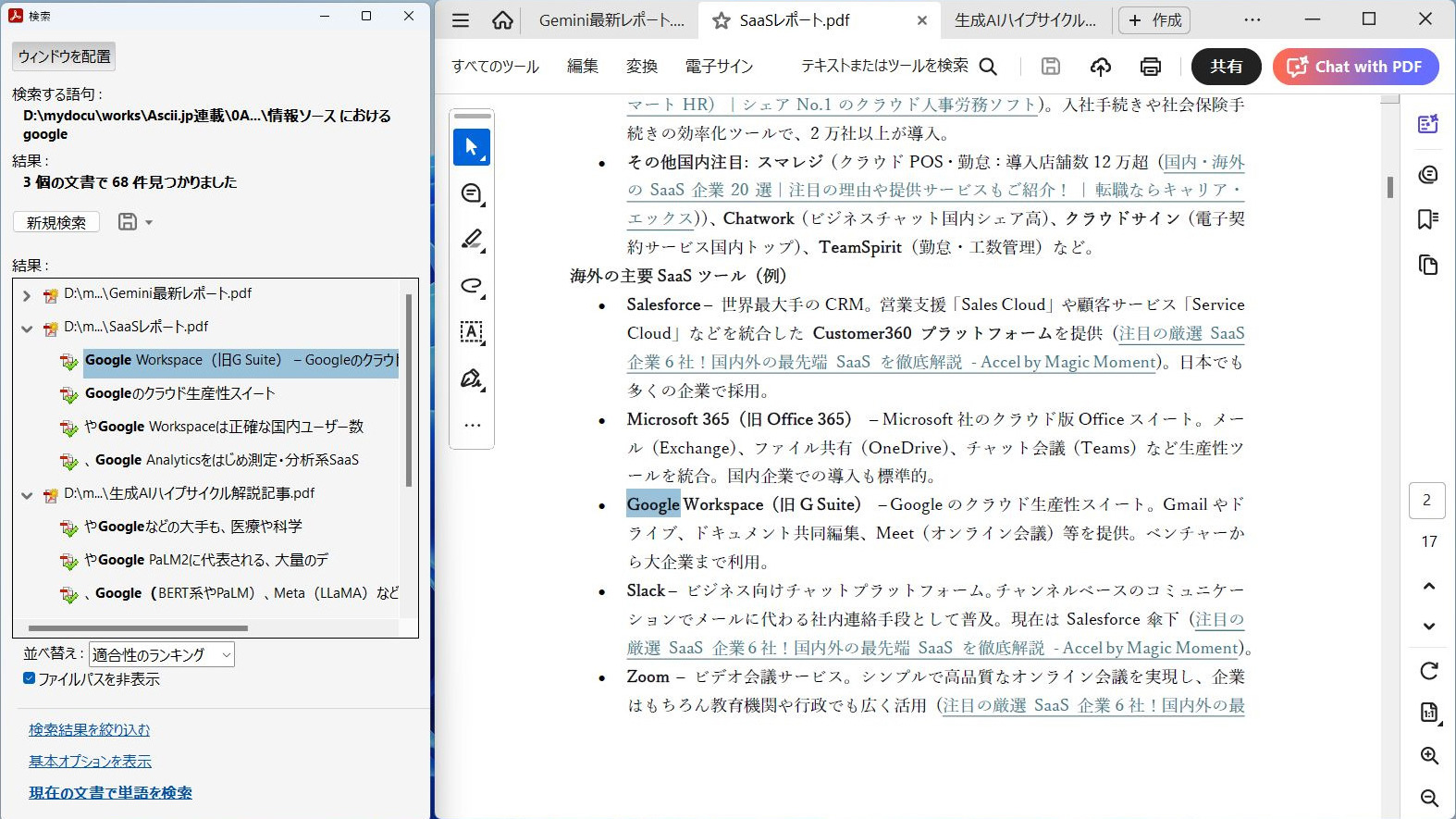Screen dimensions: 1456x819
Task: Open the 適合性のランキング sort dropdown
Action: 161,655
